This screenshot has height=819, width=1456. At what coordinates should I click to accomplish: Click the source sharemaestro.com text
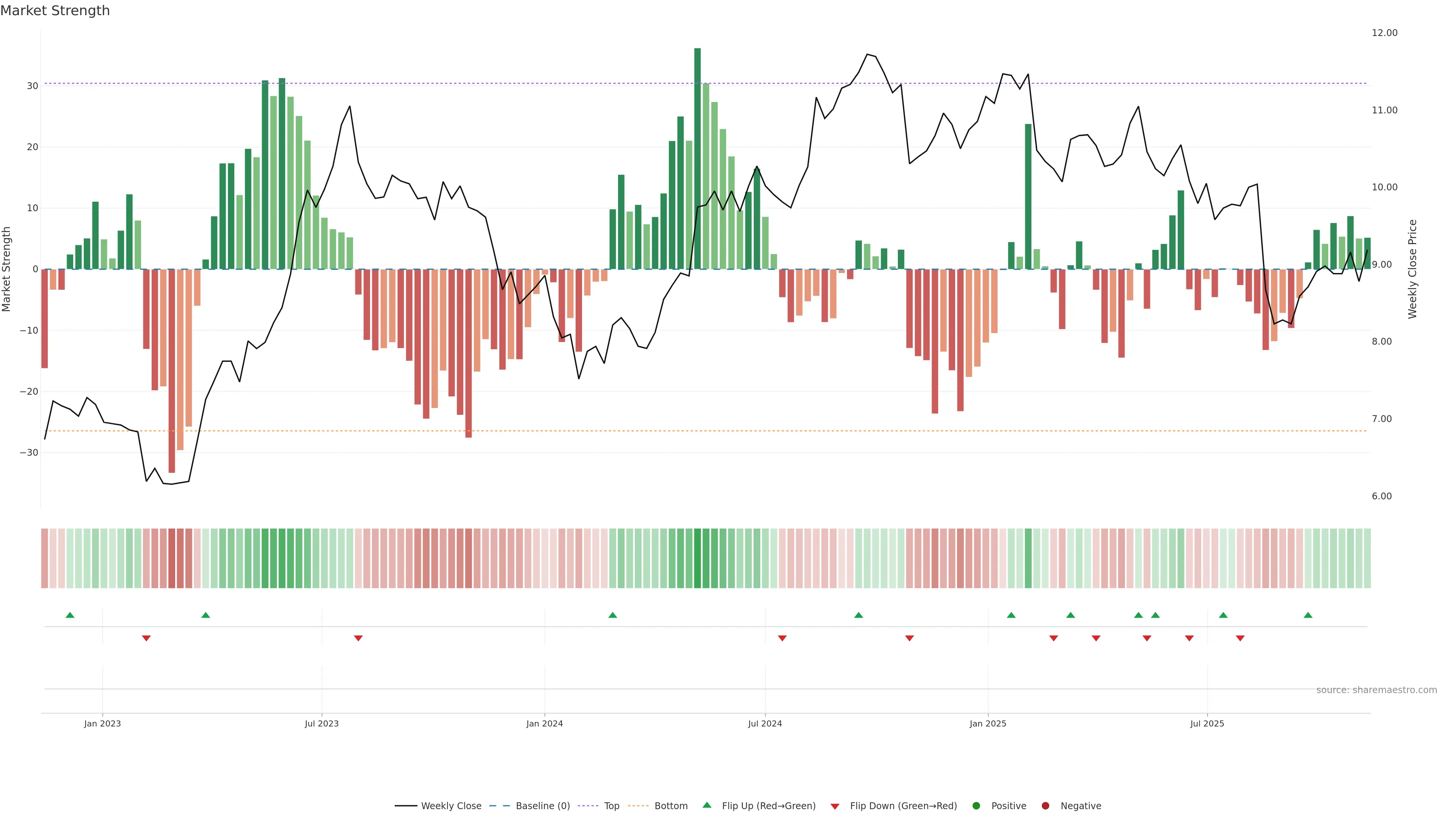[x=1376, y=690]
